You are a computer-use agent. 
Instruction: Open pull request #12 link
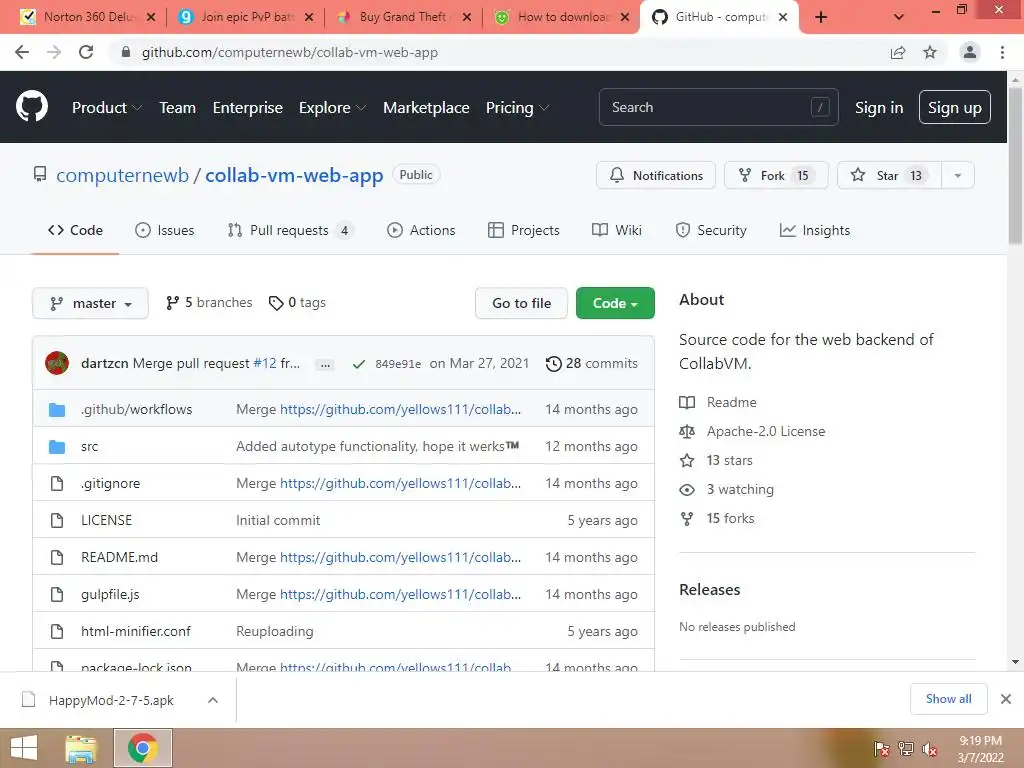click(264, 363)
